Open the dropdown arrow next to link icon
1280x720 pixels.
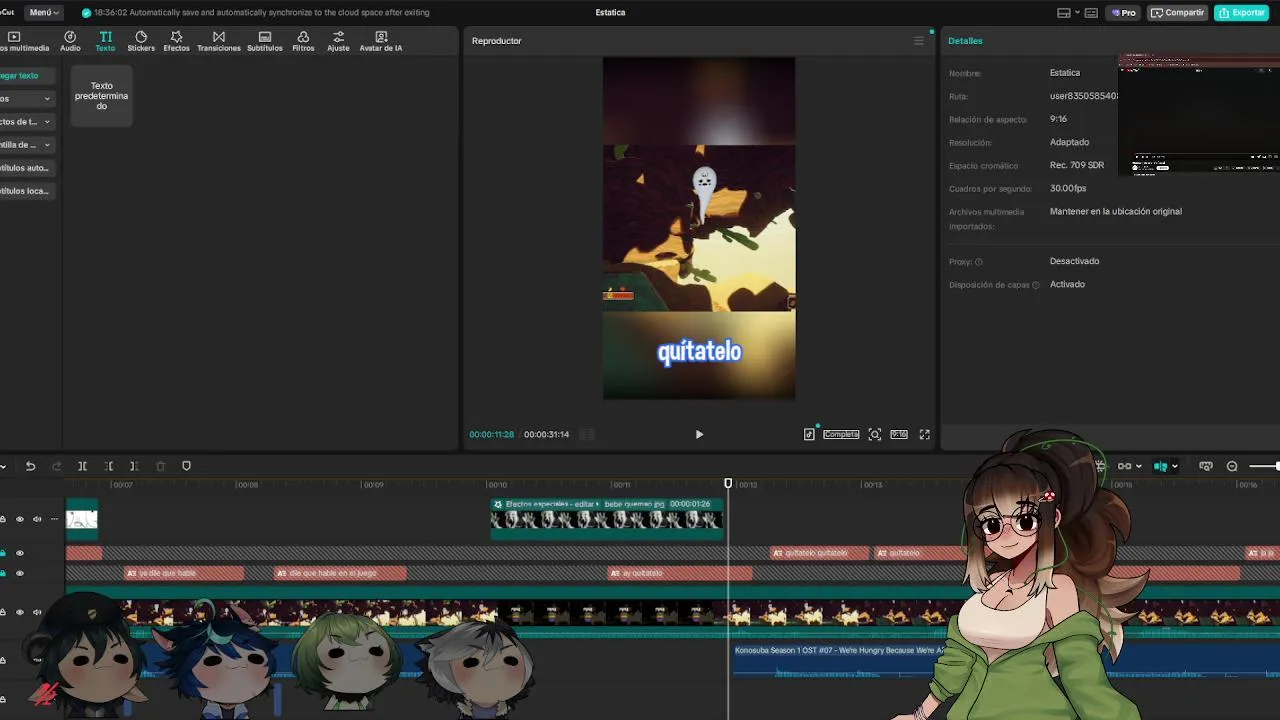pos(1139,466)
